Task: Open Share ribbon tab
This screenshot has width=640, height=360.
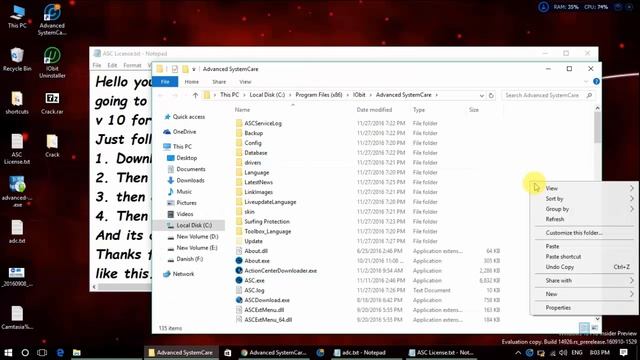Action: click(x=219, y=82)
